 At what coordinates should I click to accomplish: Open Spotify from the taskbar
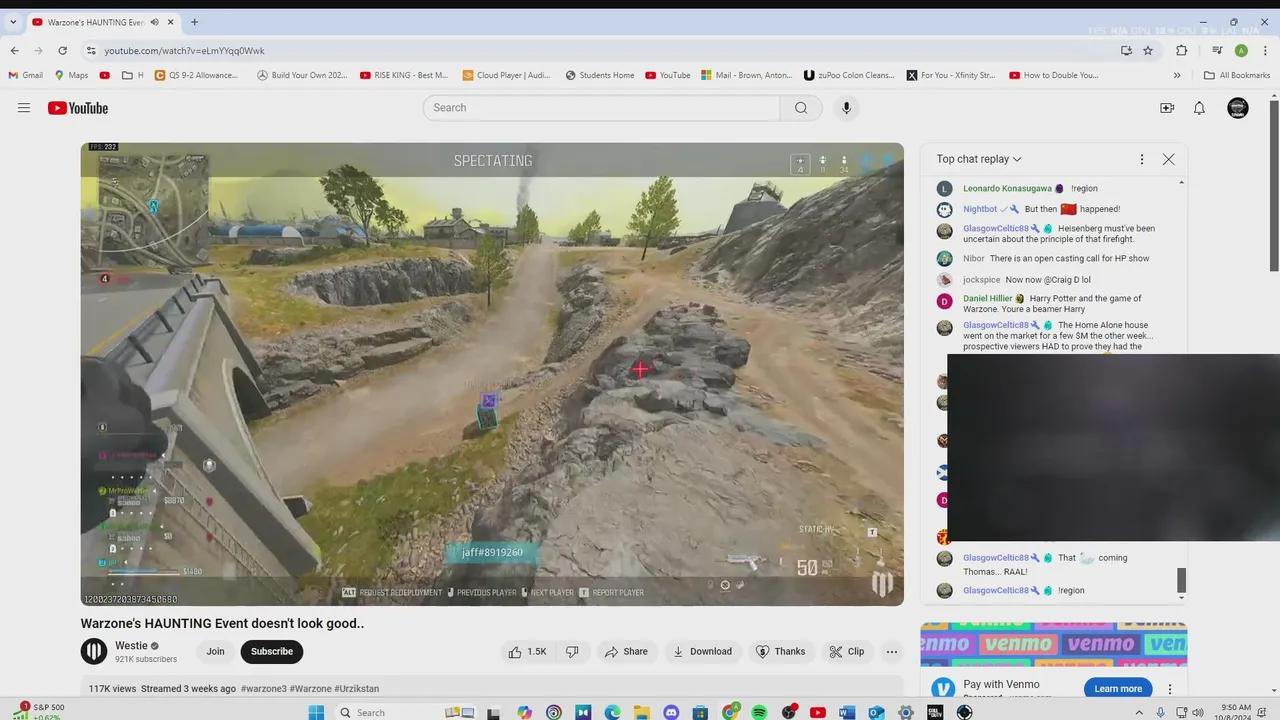[x=759, y=712]
